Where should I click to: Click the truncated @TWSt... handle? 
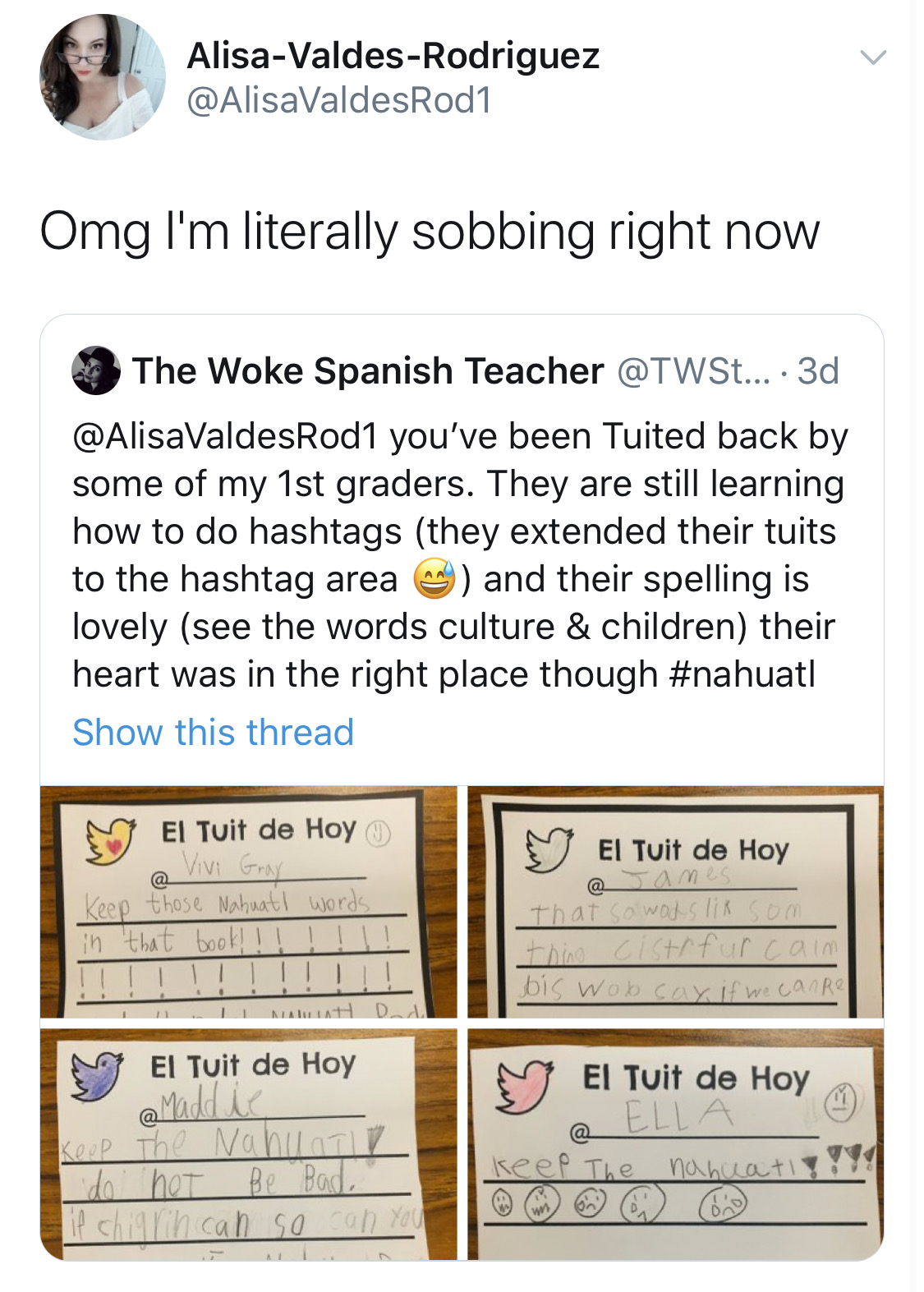click(x=694, y=371)
